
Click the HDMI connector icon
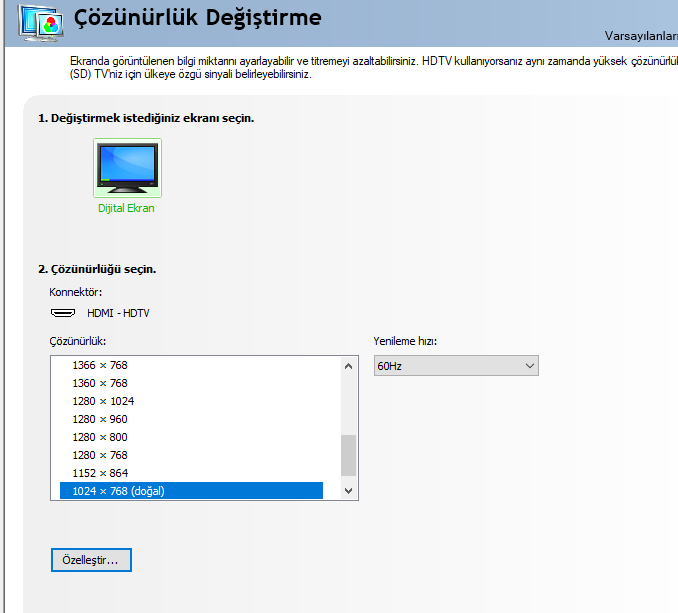[63, 313]
